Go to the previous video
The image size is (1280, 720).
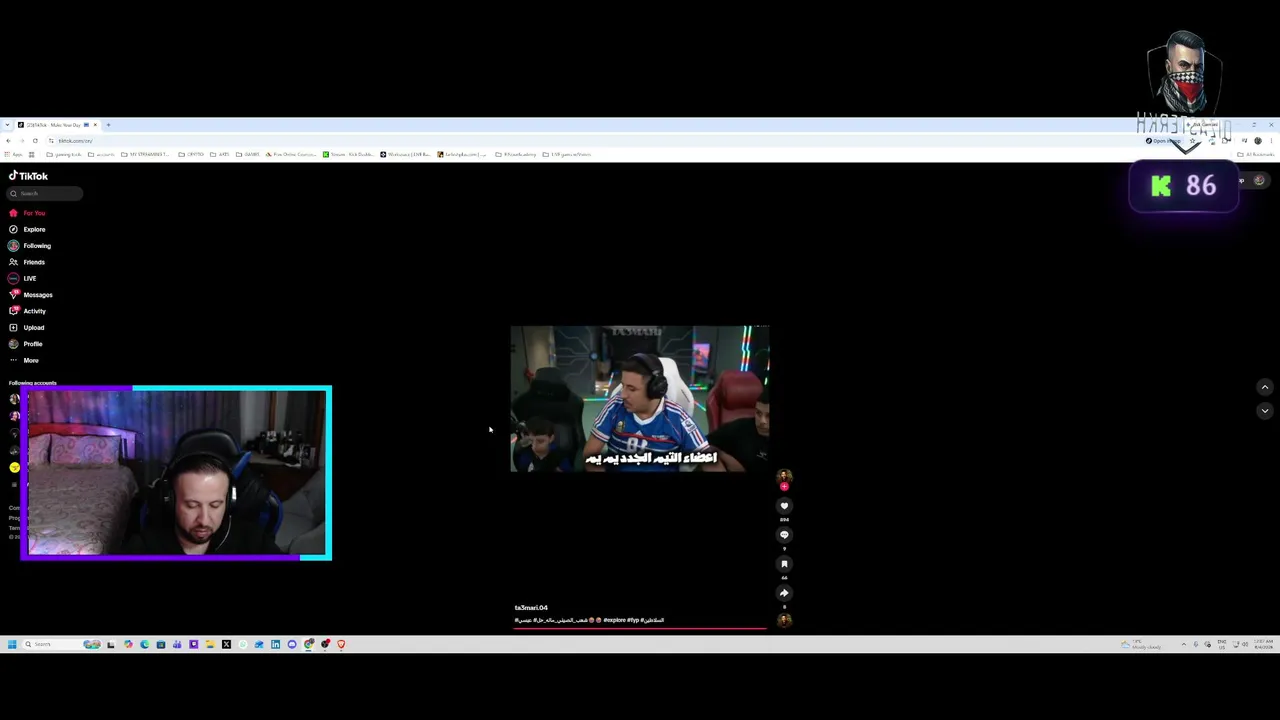[1265, 387]
